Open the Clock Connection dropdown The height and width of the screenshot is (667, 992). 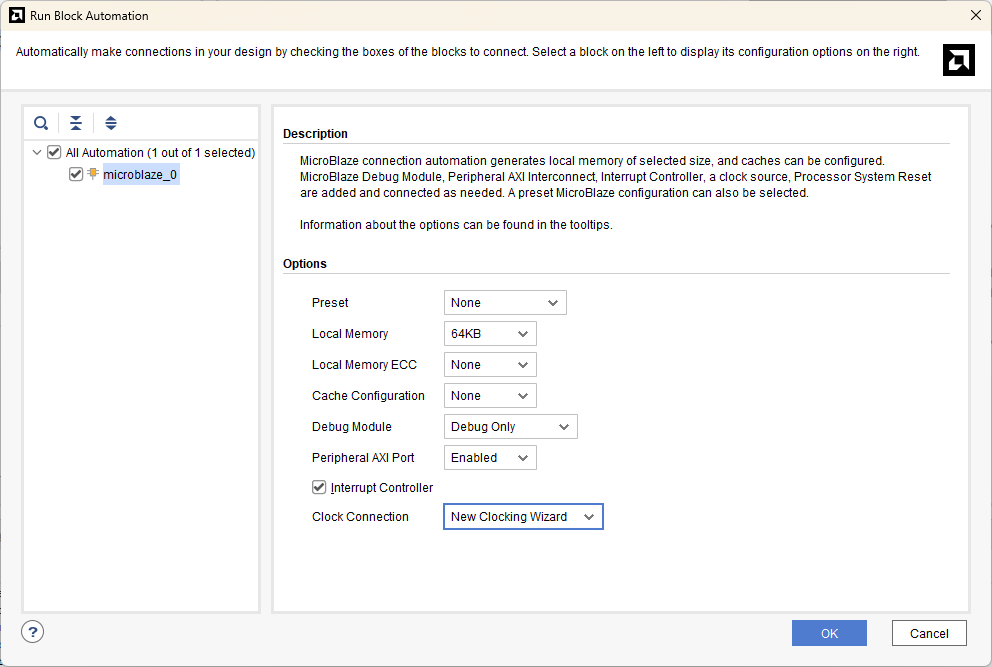pyautogui.click(x=523, y=517)
